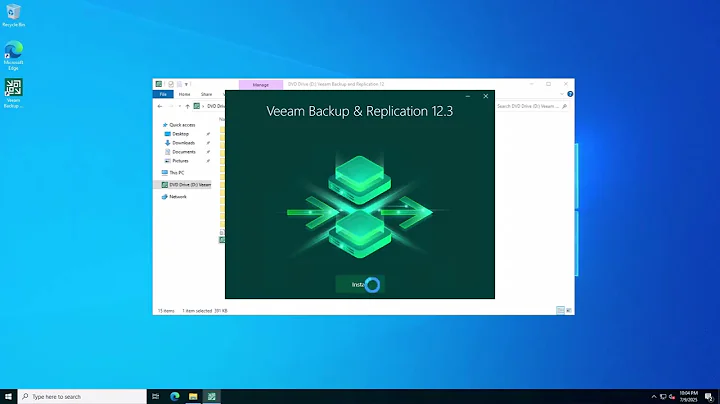The width and height of the screenshot is (720, 404).
Task: Show hidden system tray icons
Action: pos(654,397)
